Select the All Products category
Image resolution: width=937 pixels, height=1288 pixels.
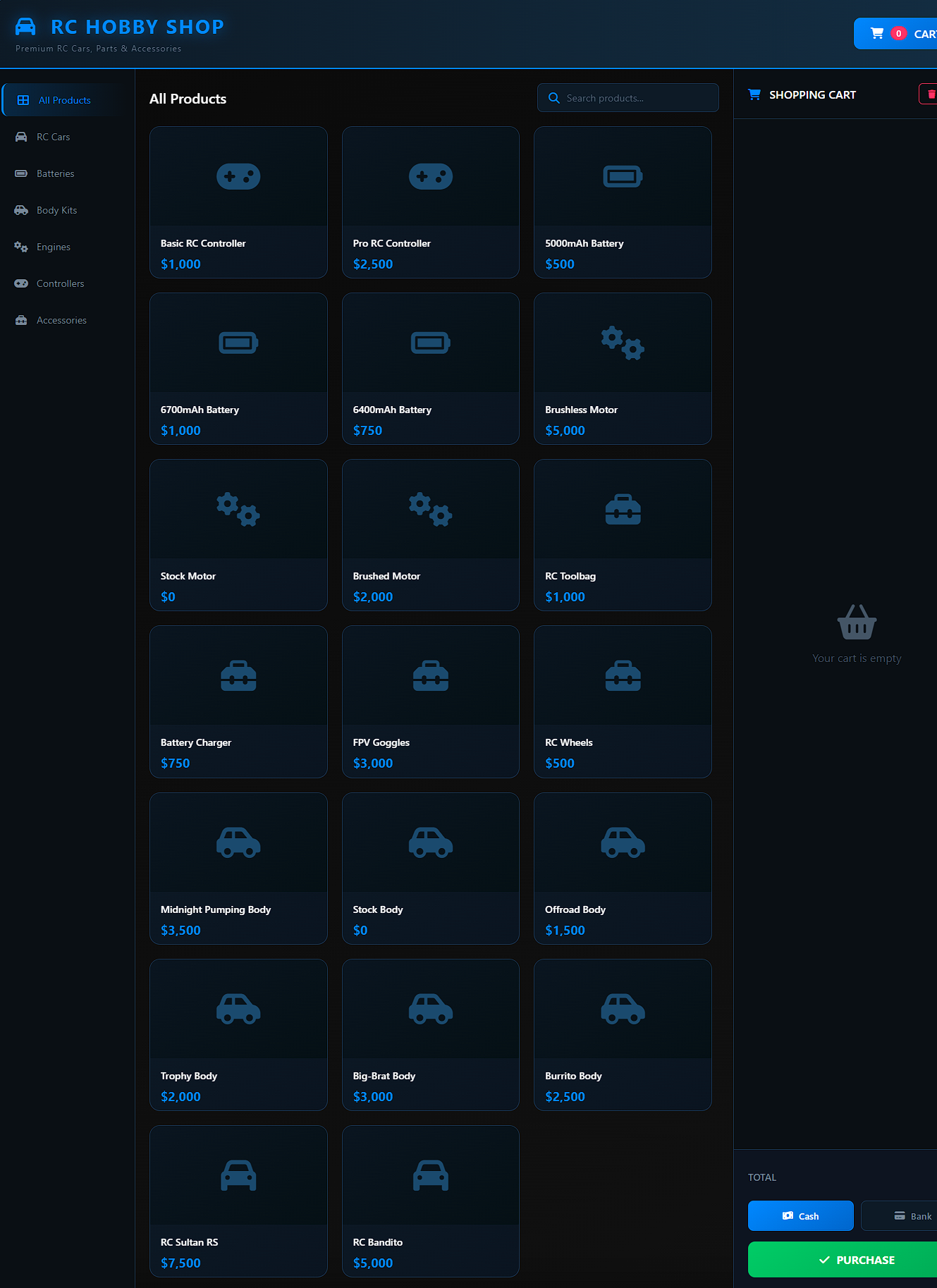pos(68,100)
